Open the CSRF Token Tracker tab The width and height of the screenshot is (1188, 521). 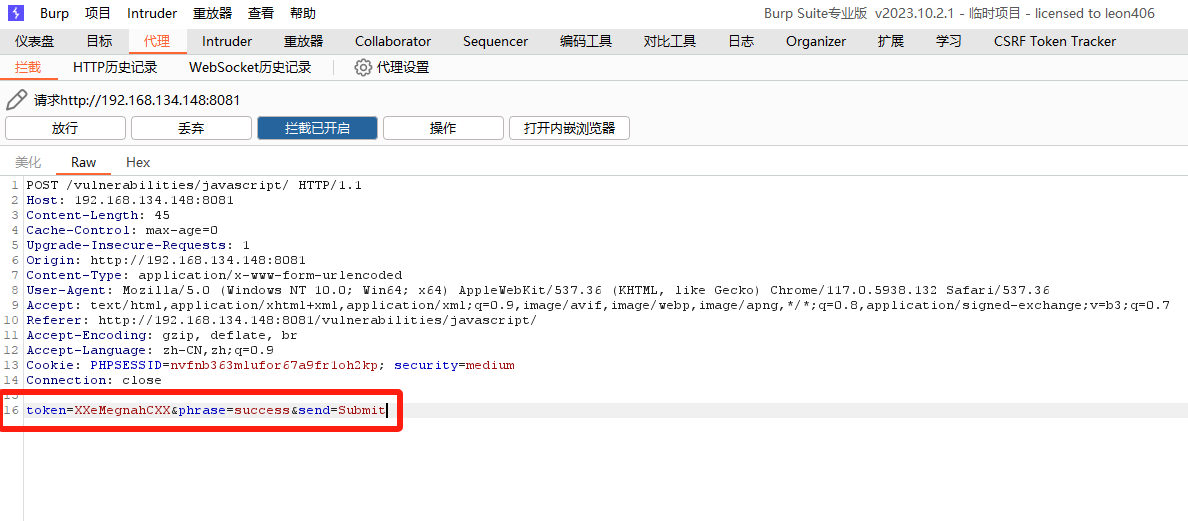click(1055, 42)
